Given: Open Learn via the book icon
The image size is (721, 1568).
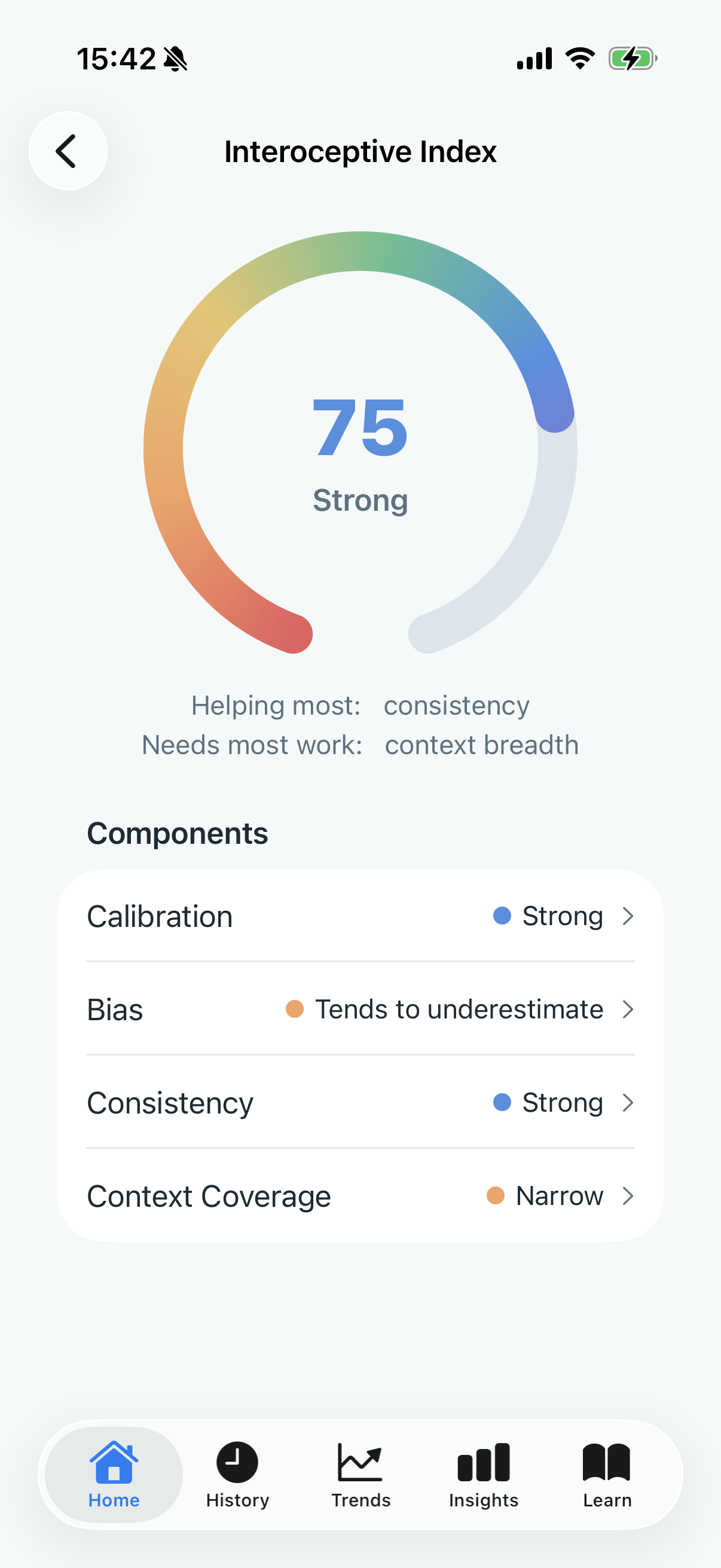Looking at the screenshot, I should tap(606, 1464).
